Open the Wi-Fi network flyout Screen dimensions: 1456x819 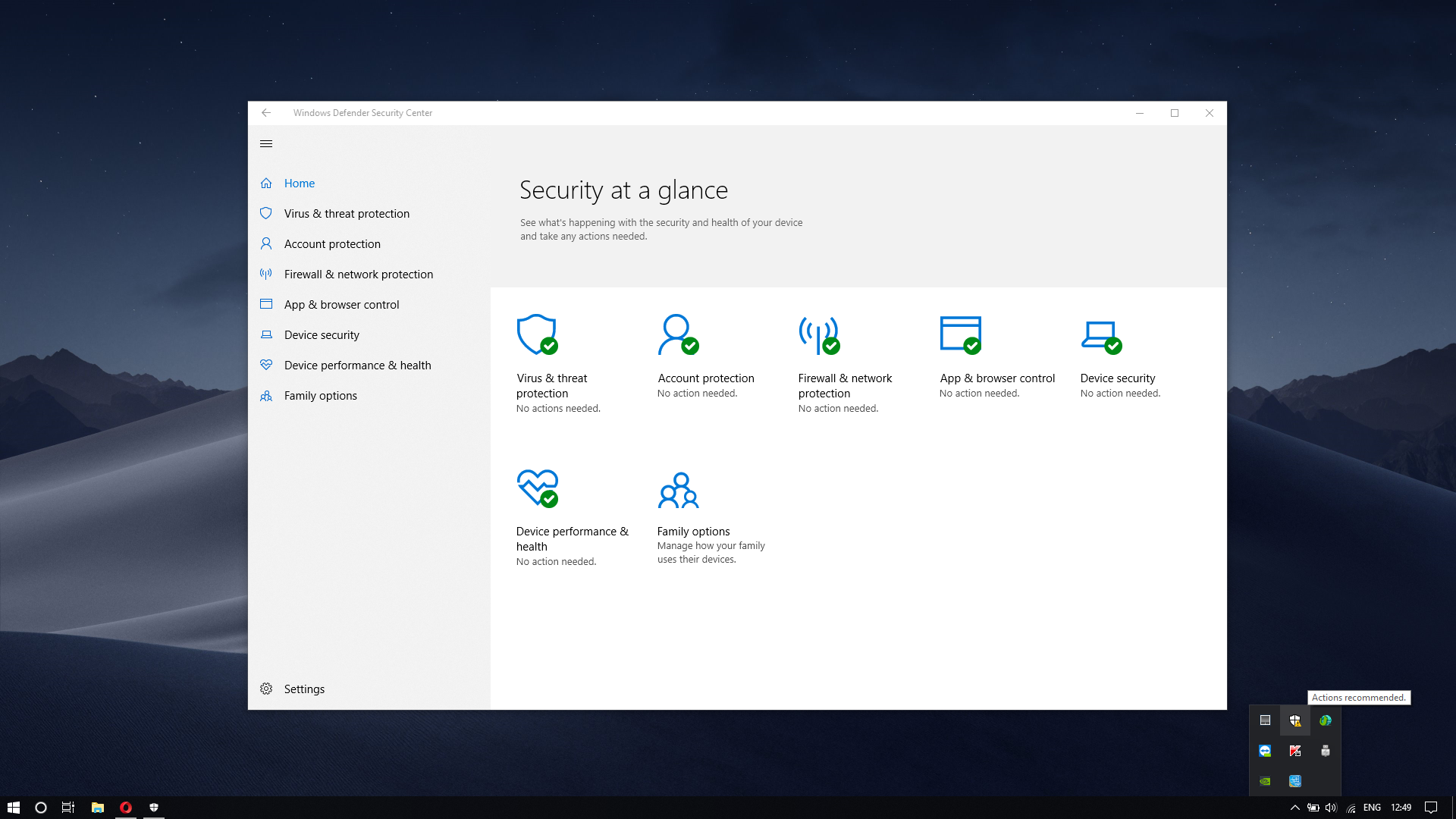pyautogui.click(x=1351, y=808)
